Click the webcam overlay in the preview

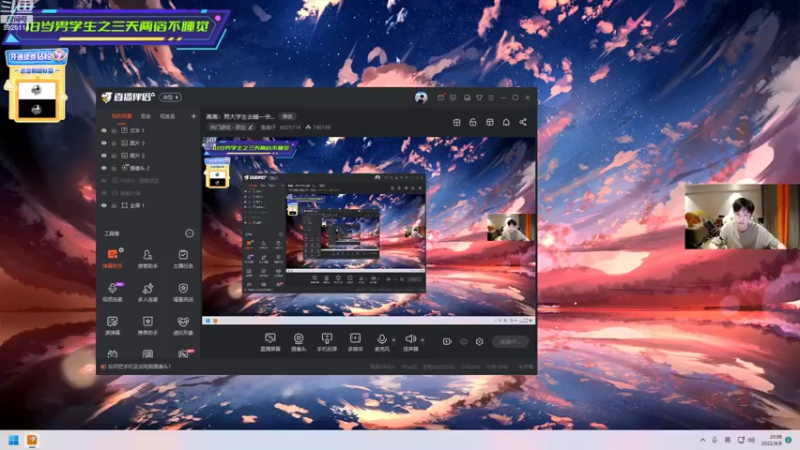coord(510,227)
